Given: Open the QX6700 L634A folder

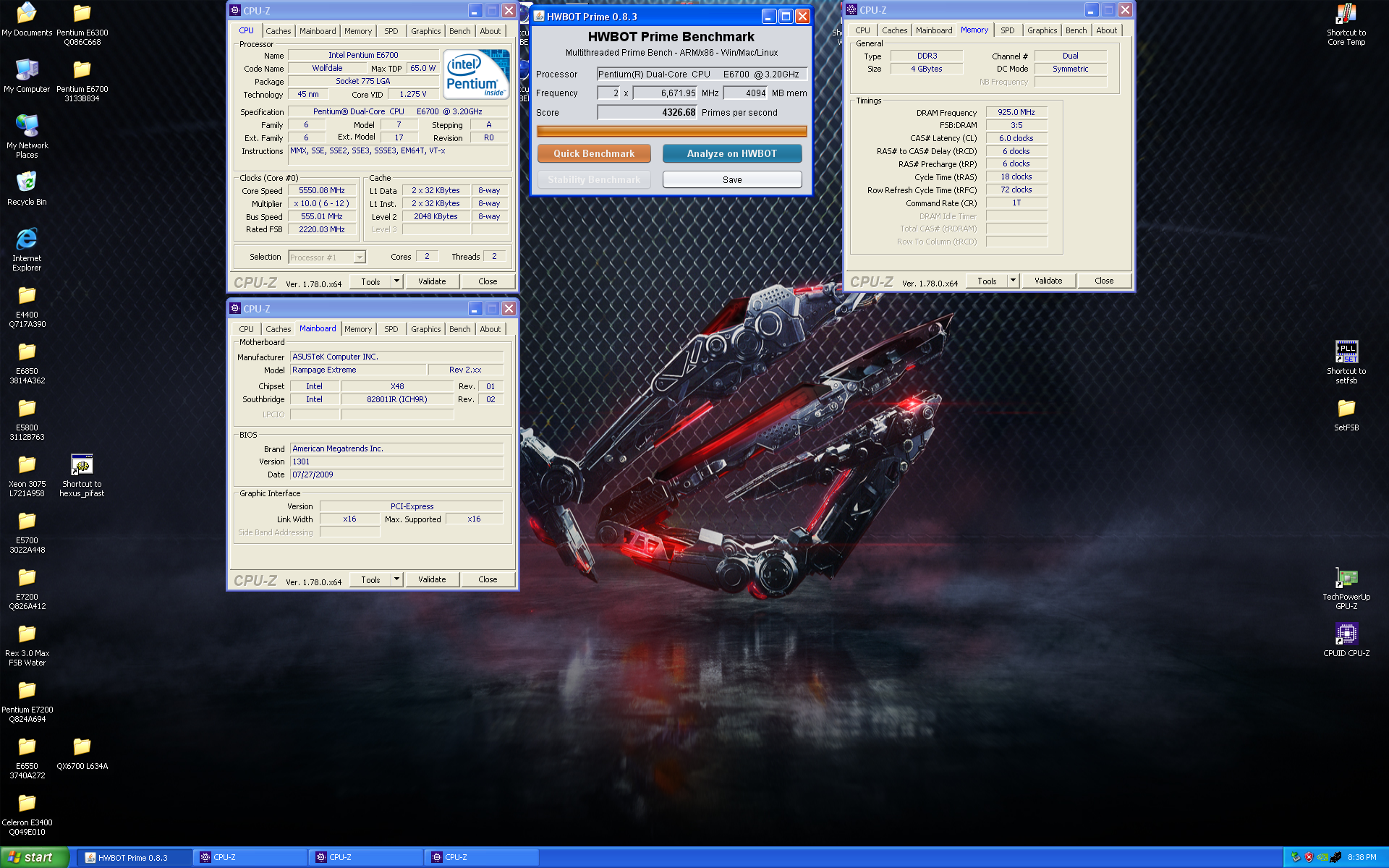Looking at the screenshot, I should (x=82, y=753).
